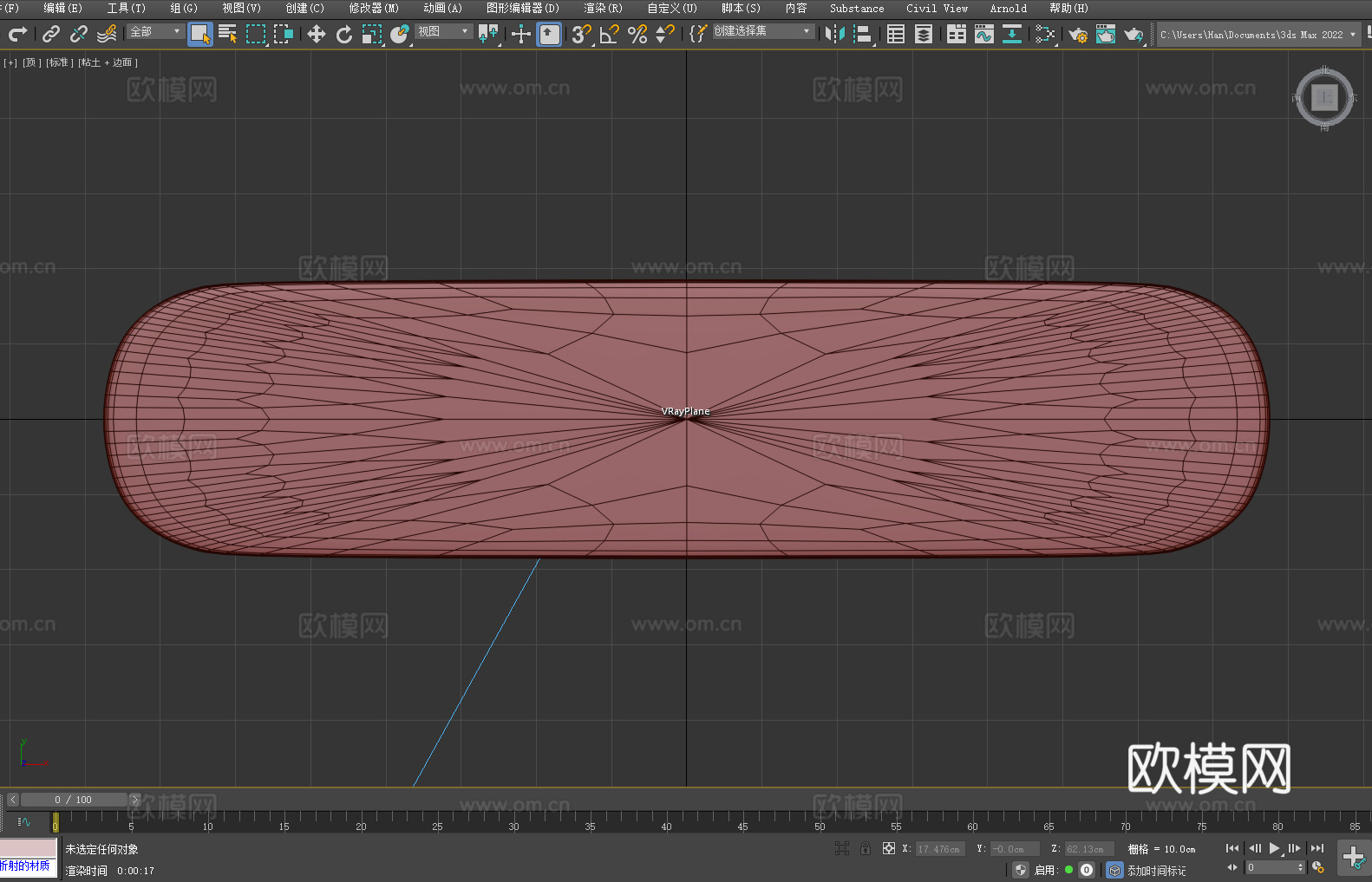This screenshot has height=882, width=1372.
Task: Click the Render Production teapot icon
Action: [1134, 34]
